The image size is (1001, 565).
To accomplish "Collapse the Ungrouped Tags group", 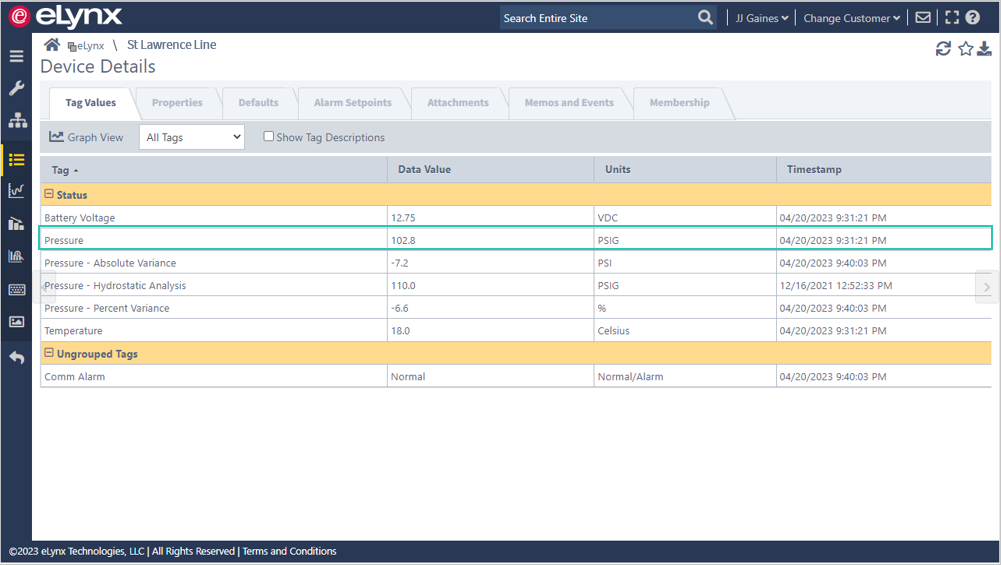I will tap(49, 353).
